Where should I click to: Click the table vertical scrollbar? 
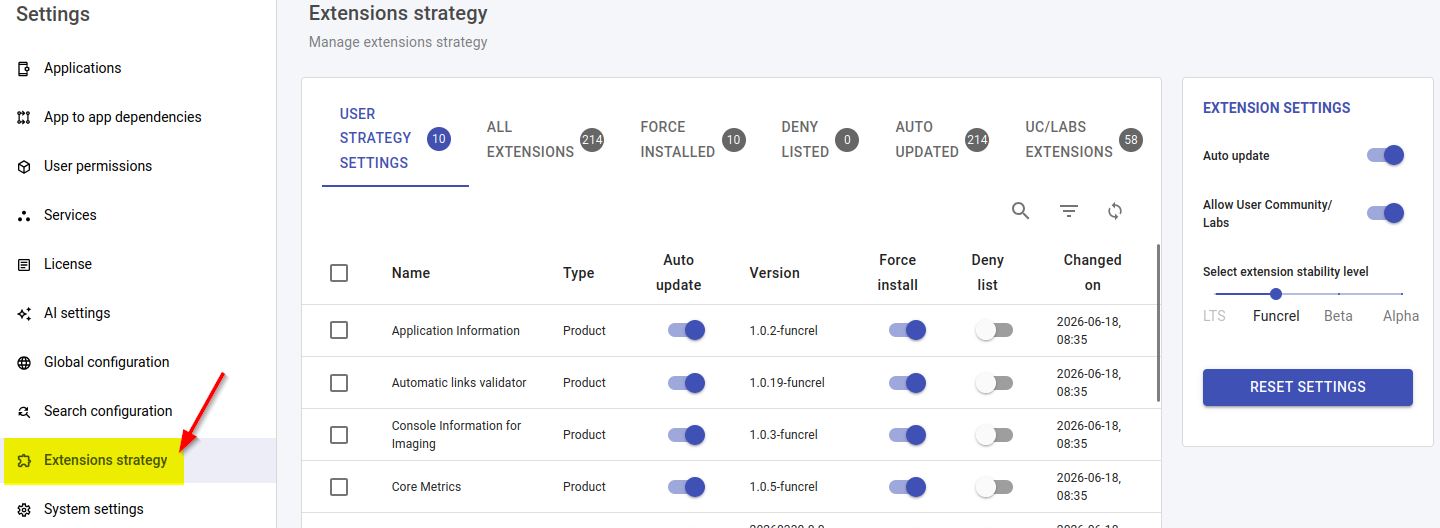click(x=1158, y=322)
